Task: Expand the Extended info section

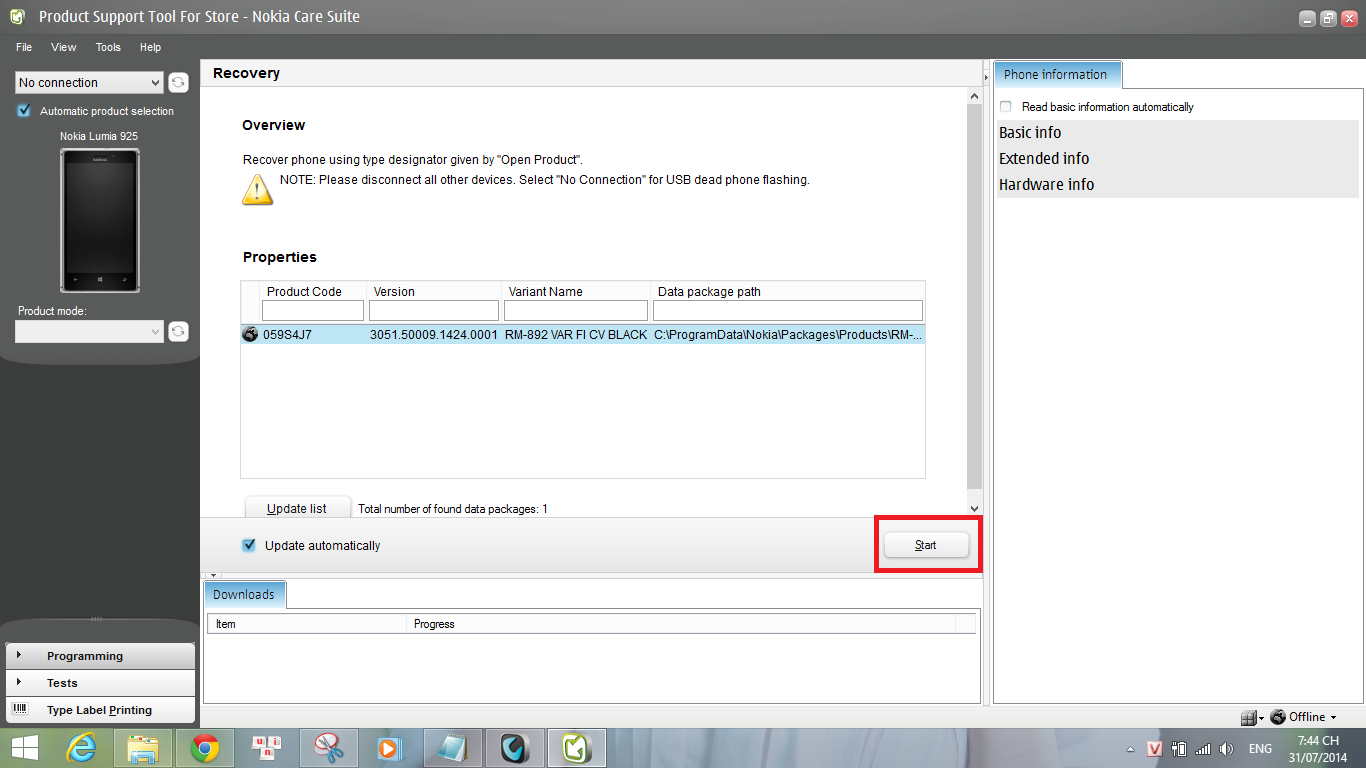Action: 1177,159
